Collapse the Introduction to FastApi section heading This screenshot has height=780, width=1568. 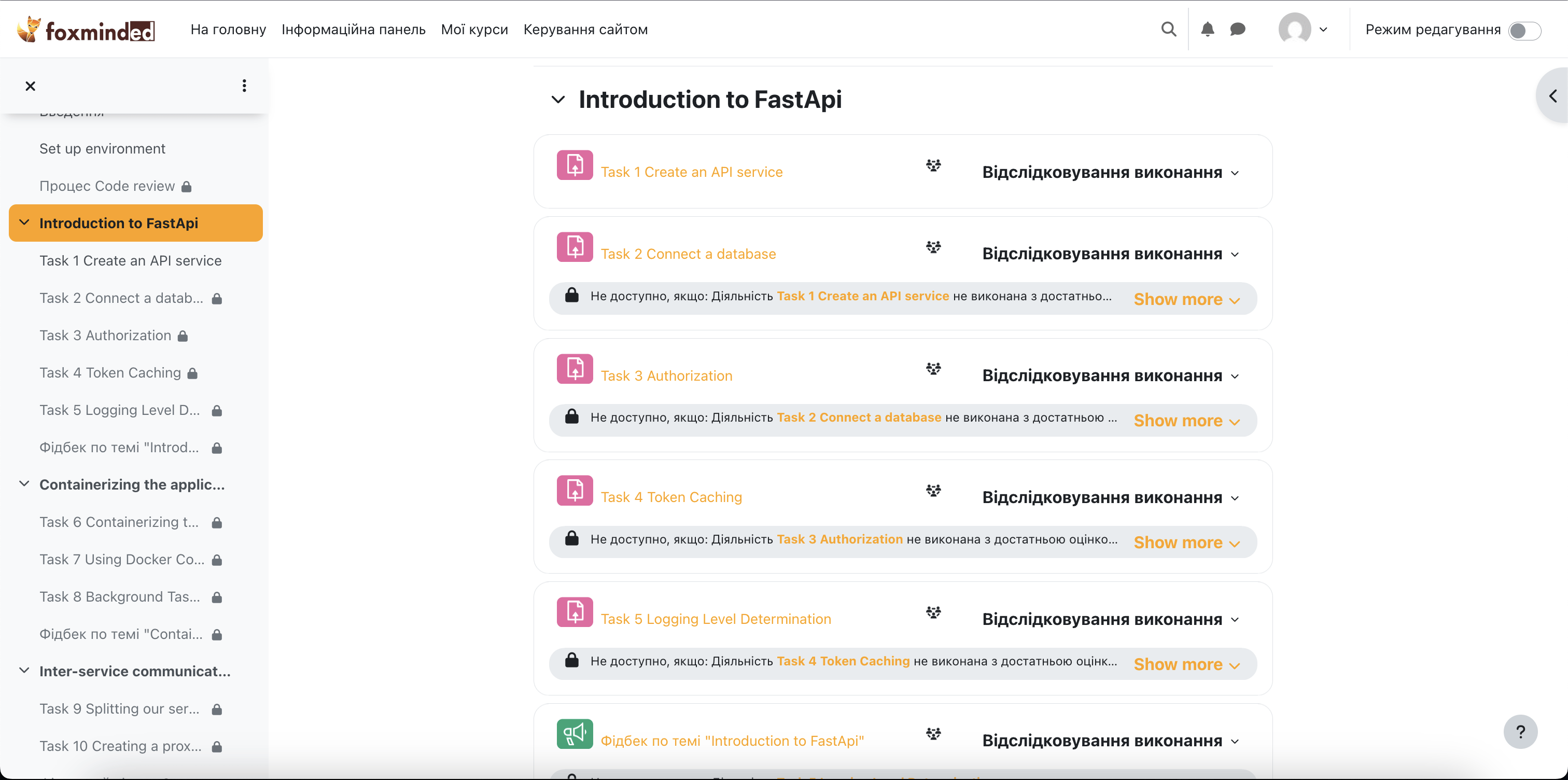click(x=557, y=99)
